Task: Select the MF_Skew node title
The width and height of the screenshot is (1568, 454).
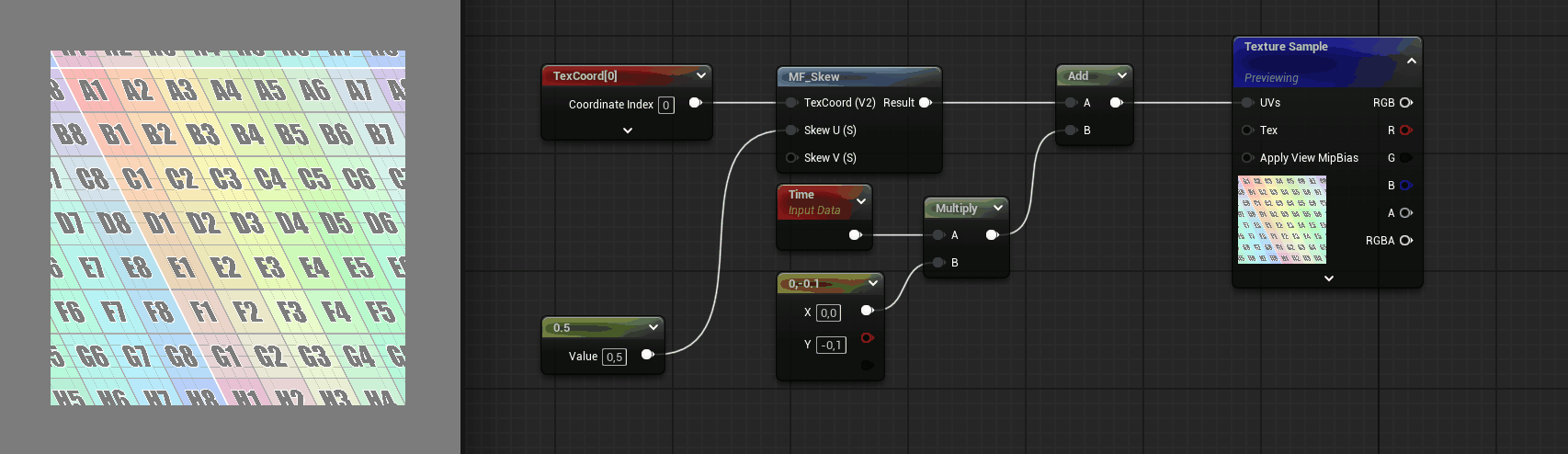Action: tap(813, 77)
